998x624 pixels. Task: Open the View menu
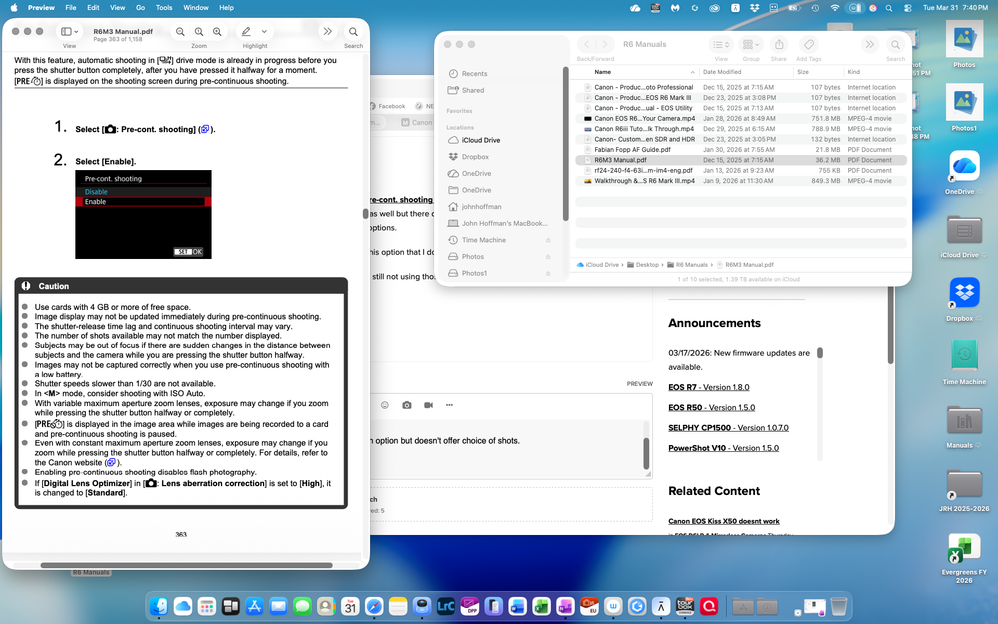(x=118, y=8)
